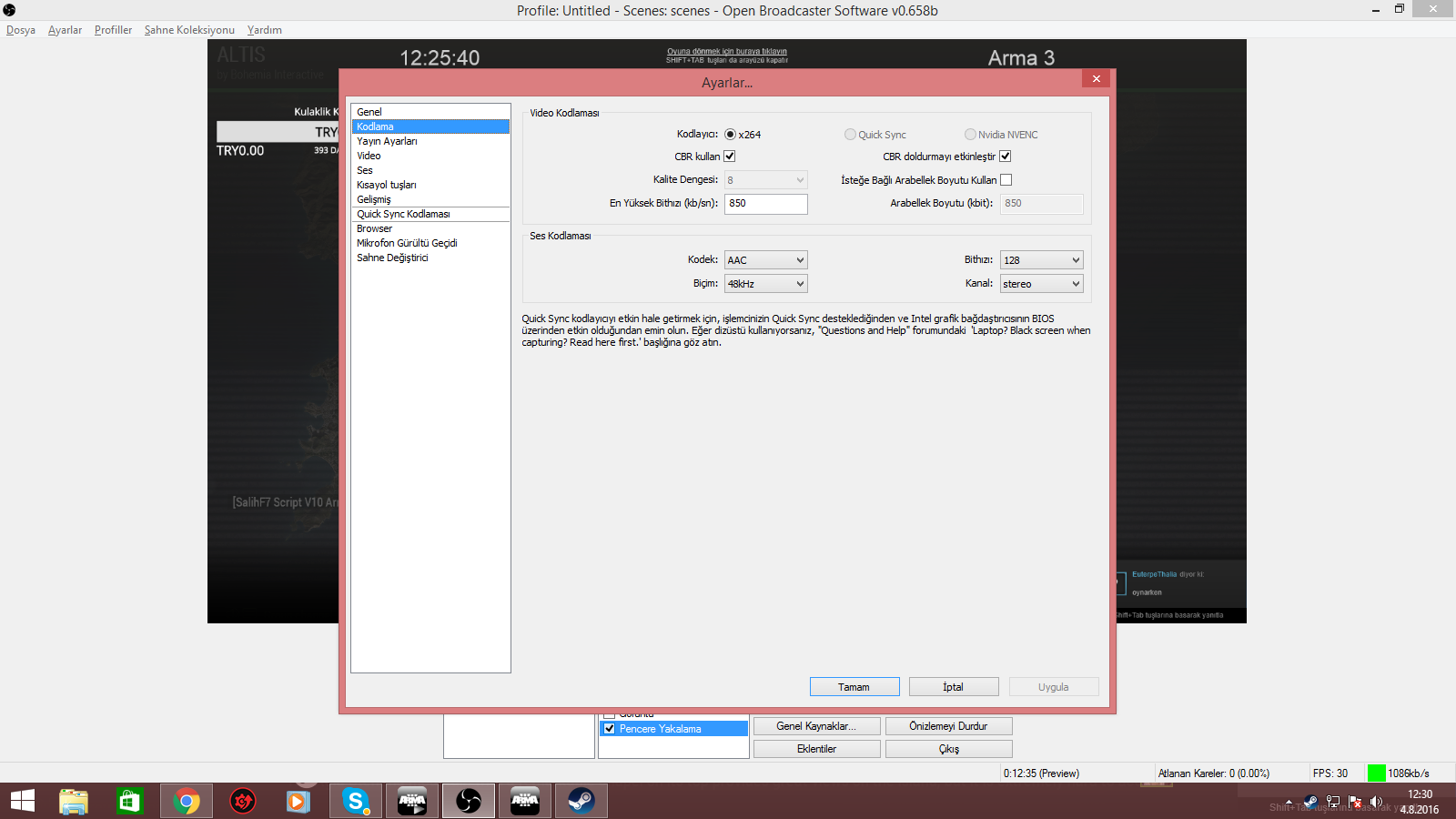Select Quick Sync encoder radio button
Viewport: 1456px width, 819px height.
(x=850, y=135)
